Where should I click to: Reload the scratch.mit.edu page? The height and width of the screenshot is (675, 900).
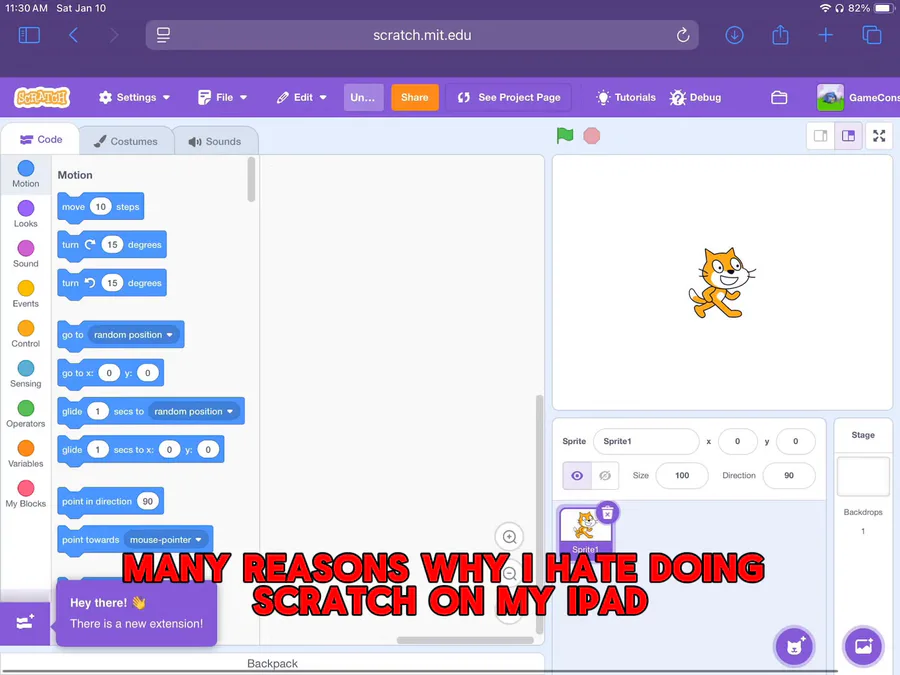(x=682, y=35)
